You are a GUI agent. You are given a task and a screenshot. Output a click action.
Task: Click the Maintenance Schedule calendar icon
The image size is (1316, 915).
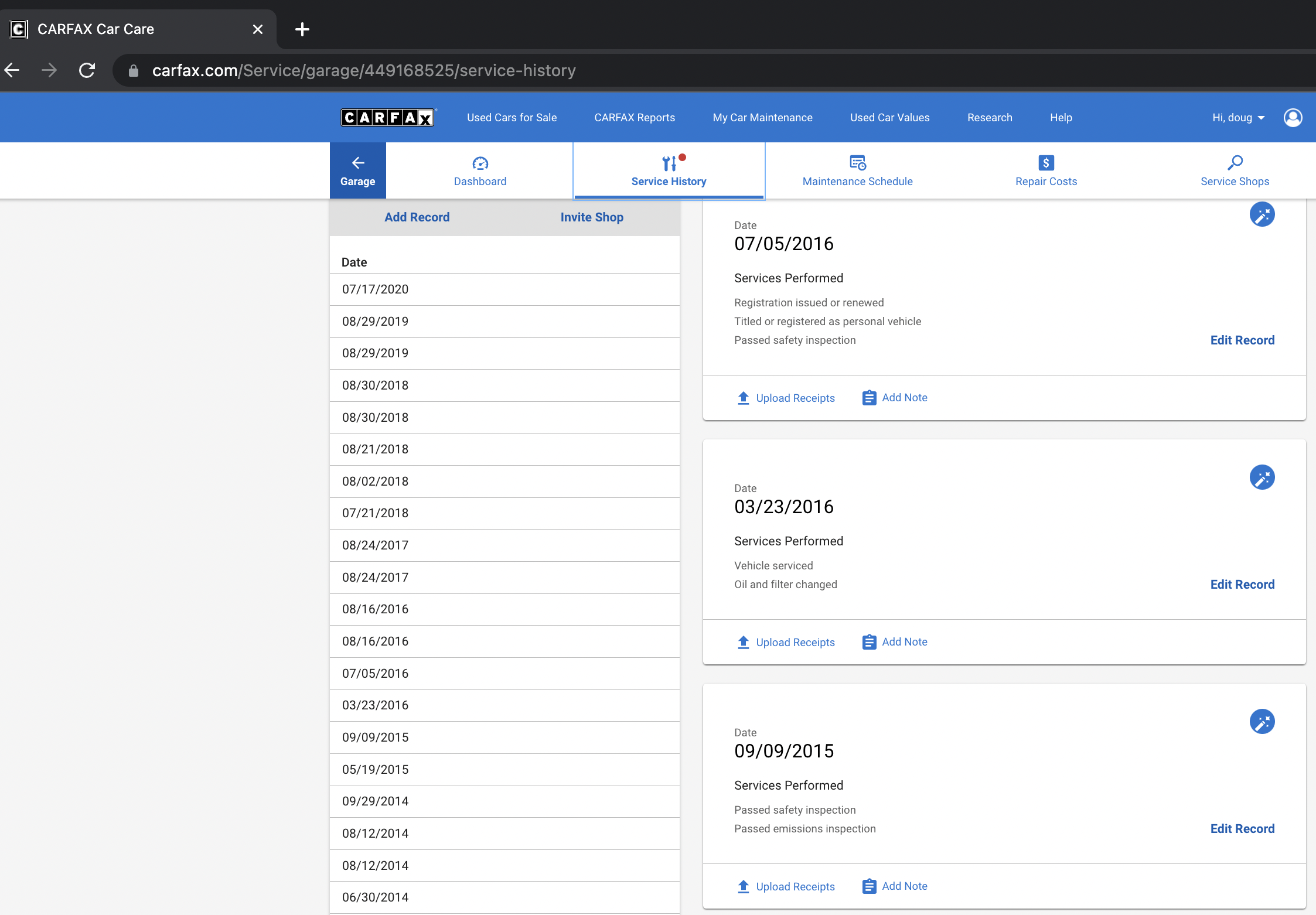coord(858,163)
